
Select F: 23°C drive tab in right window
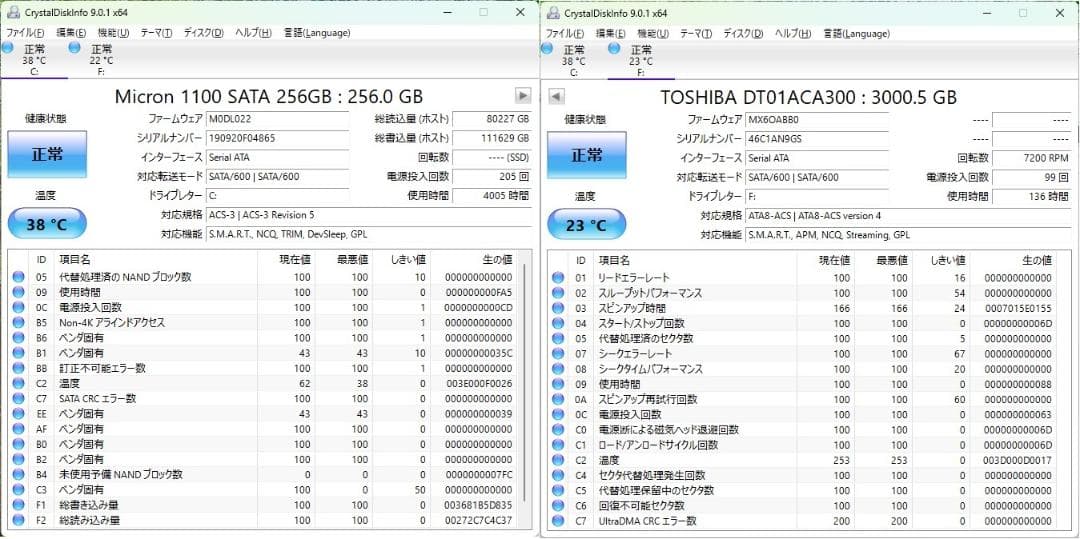(x=641, y=60)
